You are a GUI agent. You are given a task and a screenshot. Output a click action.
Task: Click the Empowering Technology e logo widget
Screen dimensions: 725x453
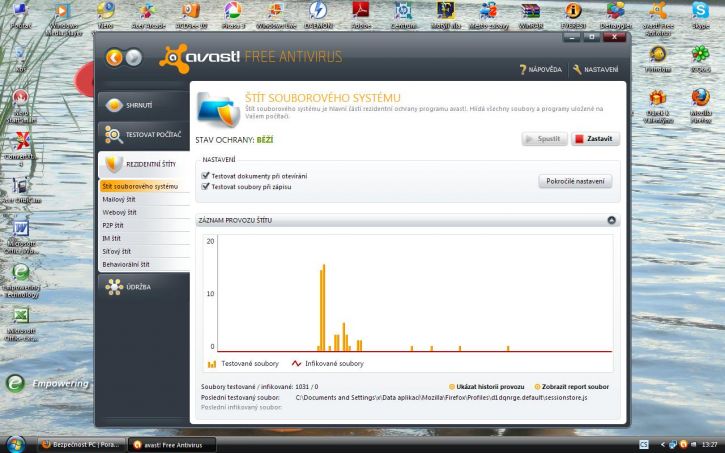15,383
